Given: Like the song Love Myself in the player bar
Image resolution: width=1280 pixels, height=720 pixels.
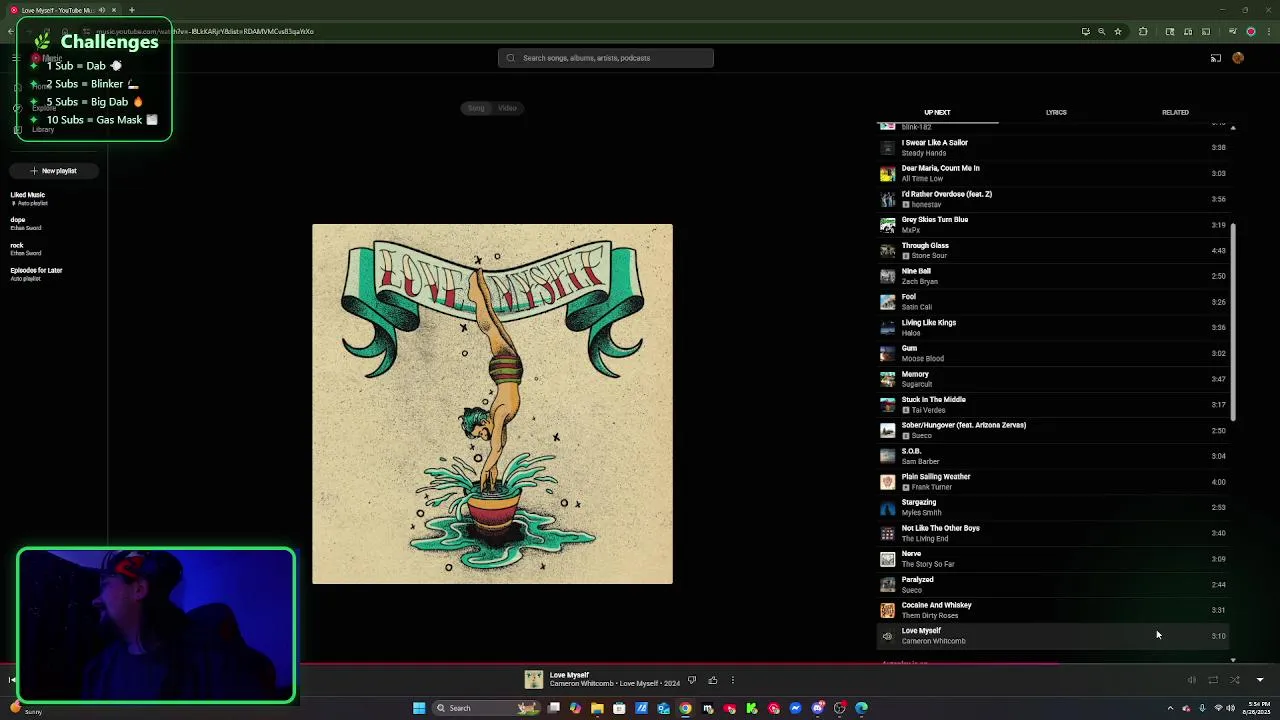Looking at the screenshot, I should point(712,681).
